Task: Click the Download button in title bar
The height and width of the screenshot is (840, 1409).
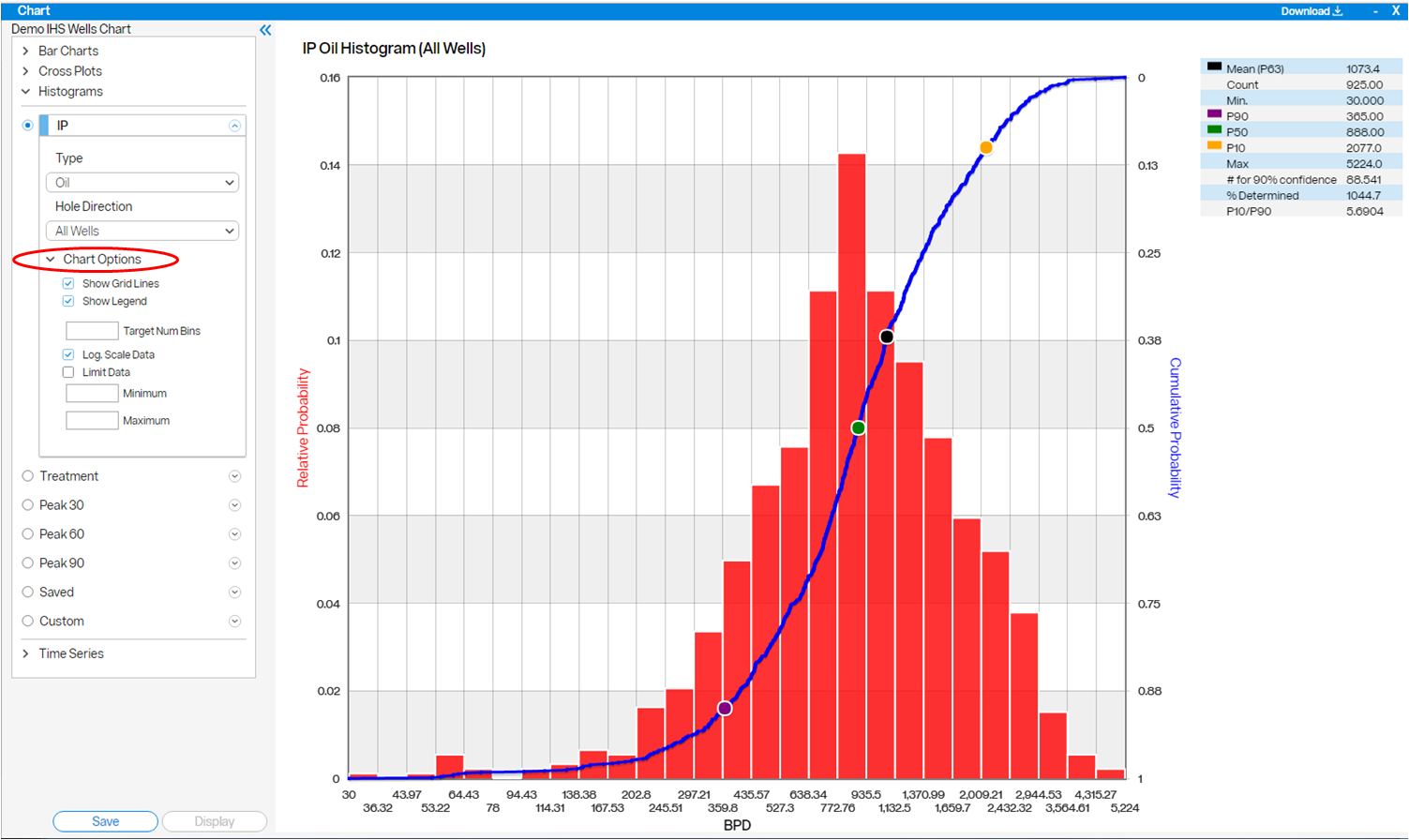Action: [x=1312, y=11]
